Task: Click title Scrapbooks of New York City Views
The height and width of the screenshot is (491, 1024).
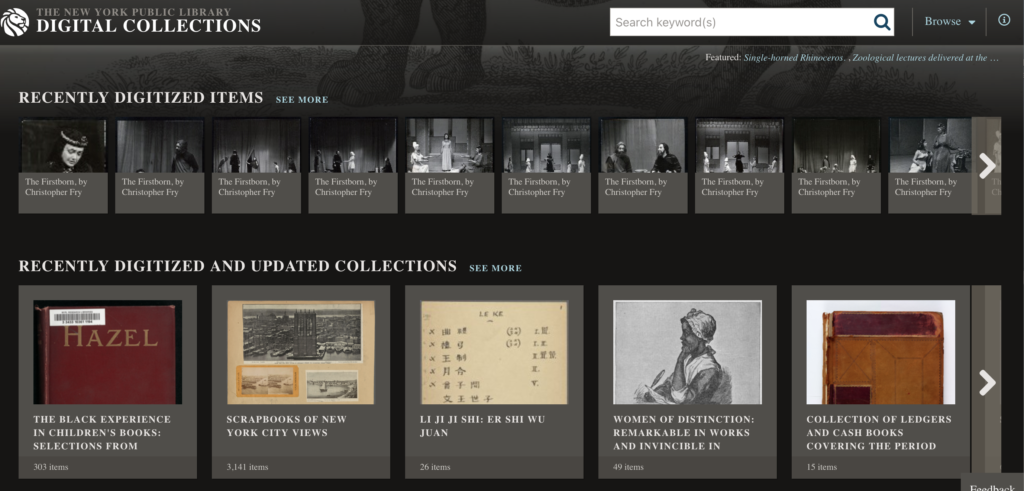Action: click(287, 426)
